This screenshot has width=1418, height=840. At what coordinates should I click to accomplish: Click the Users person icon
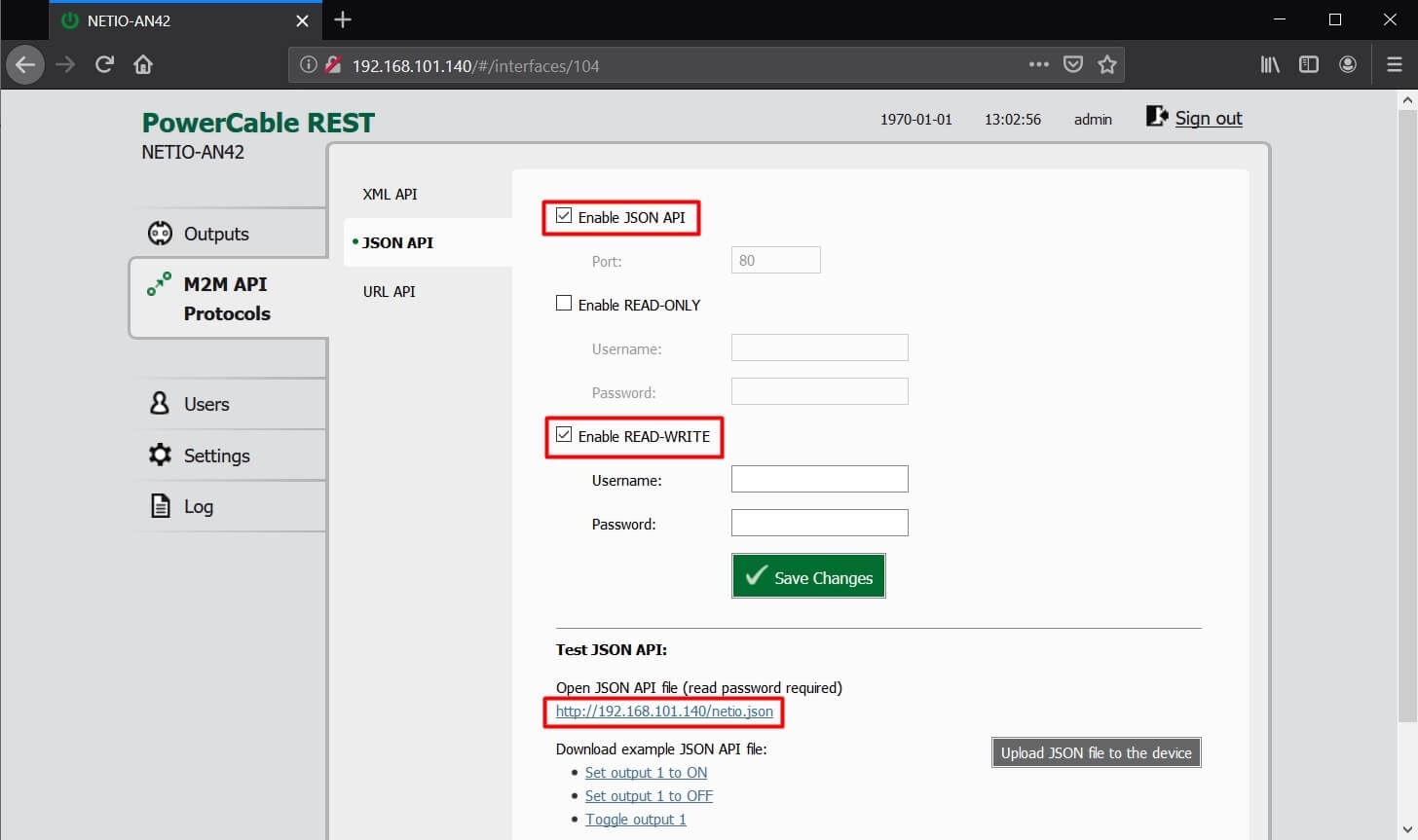tap(160, 403)
